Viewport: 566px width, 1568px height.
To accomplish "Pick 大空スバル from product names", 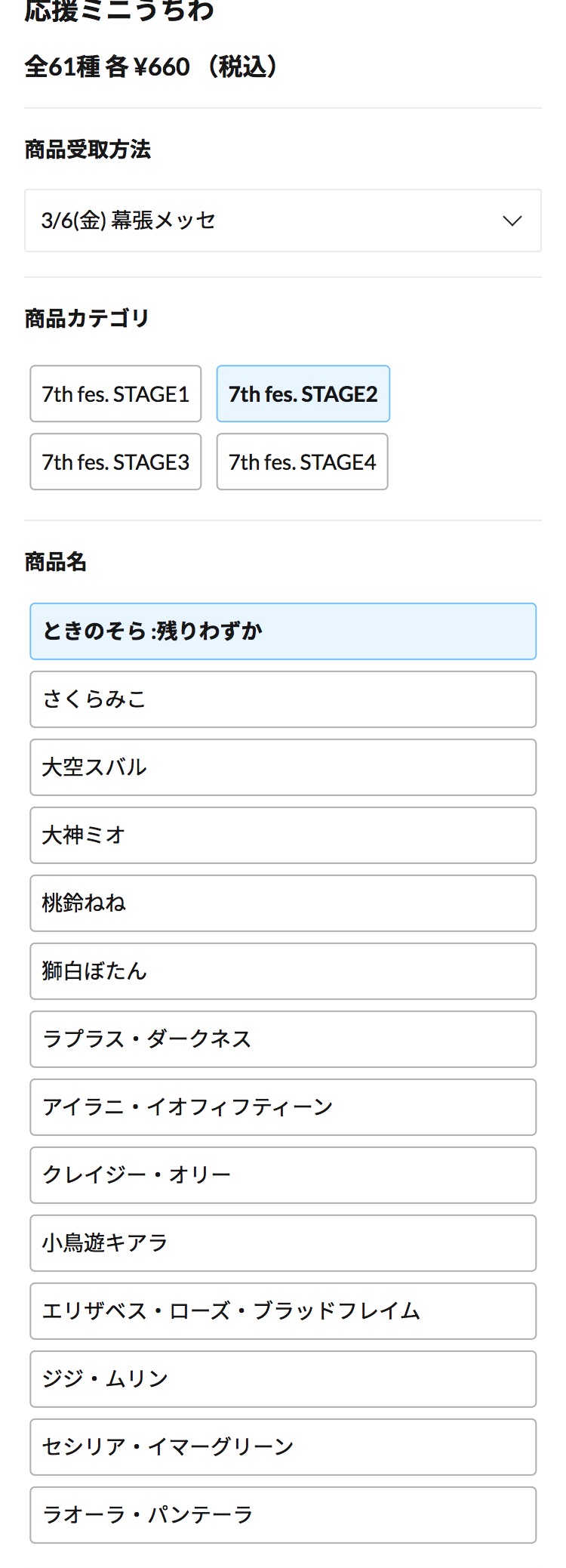I will [283, 767].
